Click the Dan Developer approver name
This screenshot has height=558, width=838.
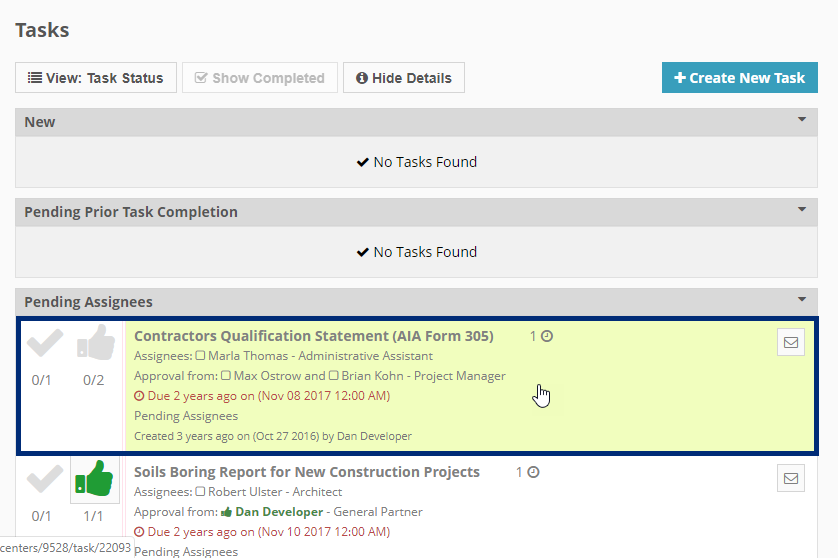(x=279, y=512)
